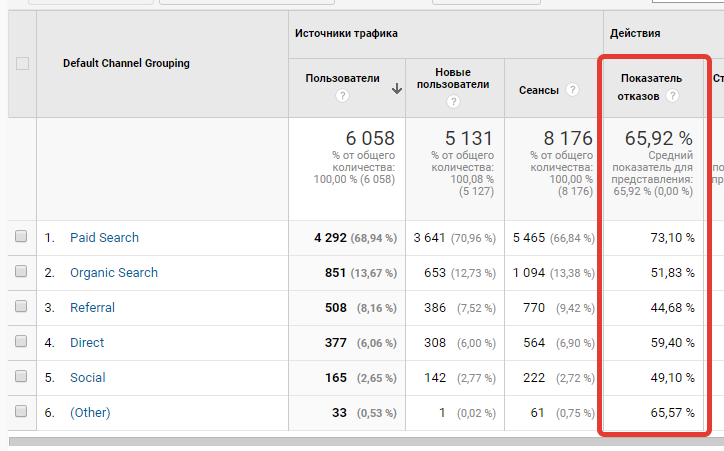The image size is (724, 451).
Task: Check the (Other) row checkbox
Action: 22,413
